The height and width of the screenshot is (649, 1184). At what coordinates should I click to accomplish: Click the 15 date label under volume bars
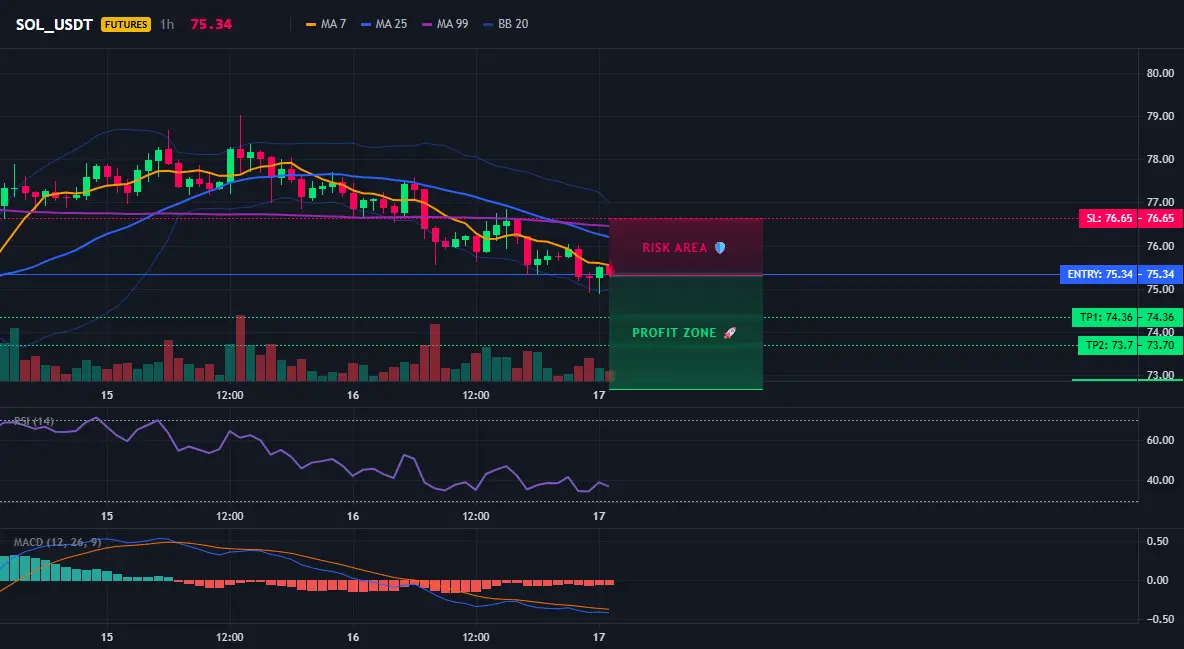pyautogui.click(x=107, y=395)
